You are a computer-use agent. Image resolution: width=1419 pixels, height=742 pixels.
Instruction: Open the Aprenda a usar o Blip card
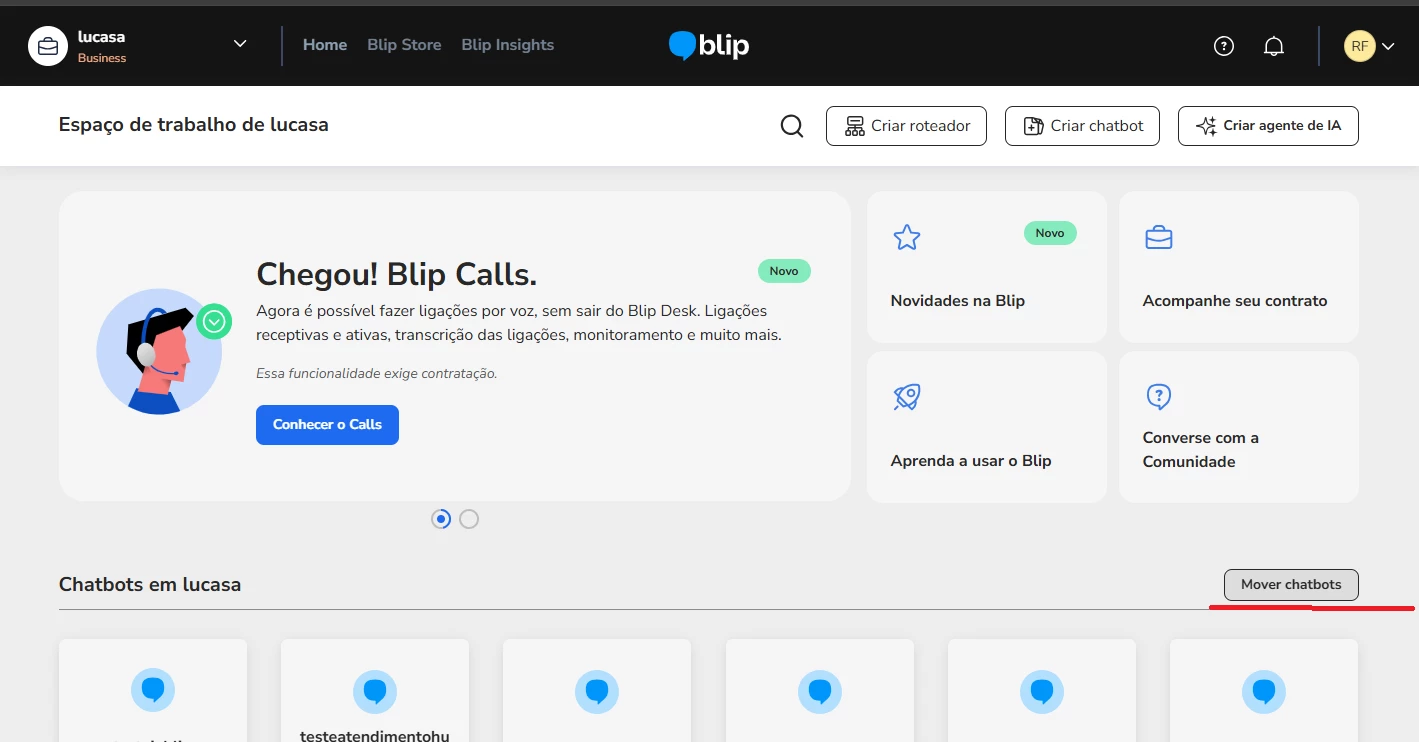[x=987, y=427]
